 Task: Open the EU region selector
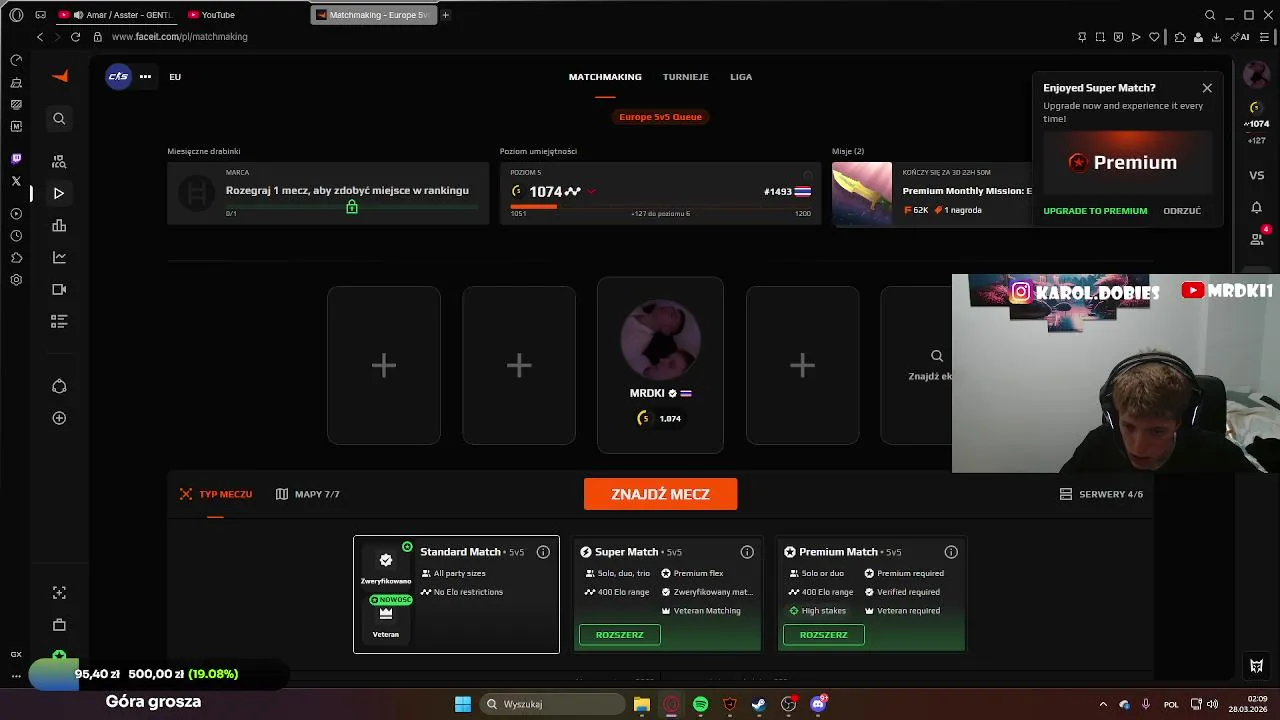click(175, 77)
